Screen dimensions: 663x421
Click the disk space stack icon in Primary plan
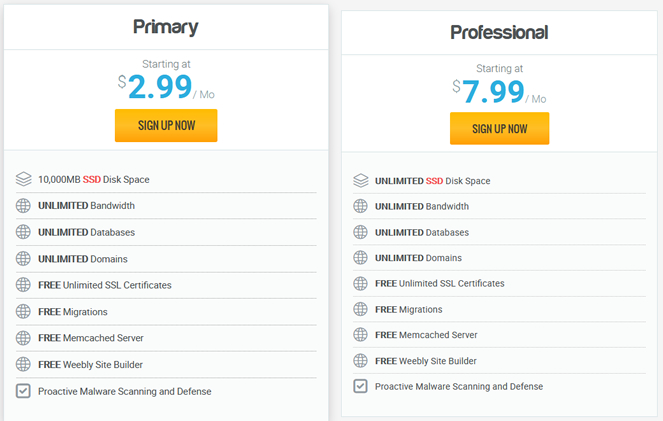click(x=23, y=179)
